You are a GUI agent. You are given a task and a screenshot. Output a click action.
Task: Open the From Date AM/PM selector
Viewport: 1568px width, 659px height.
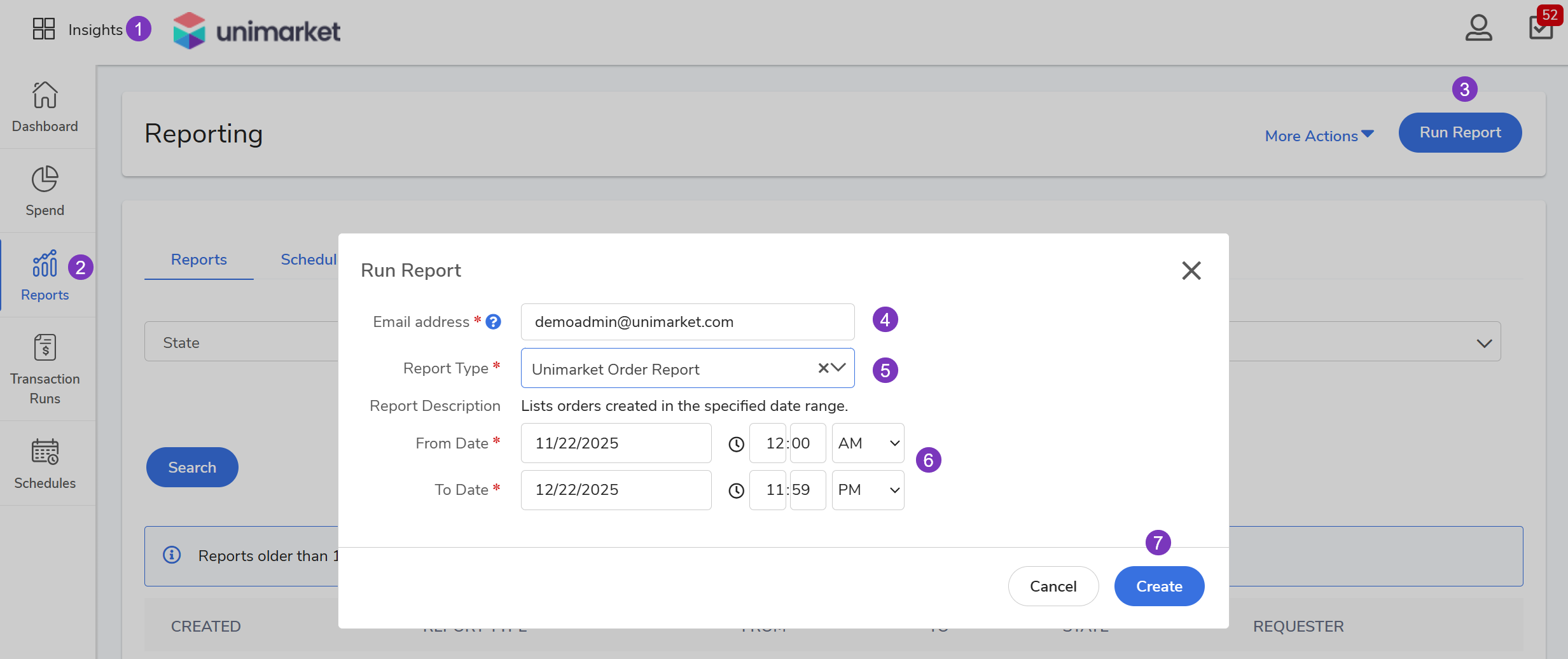pos(868,443)
